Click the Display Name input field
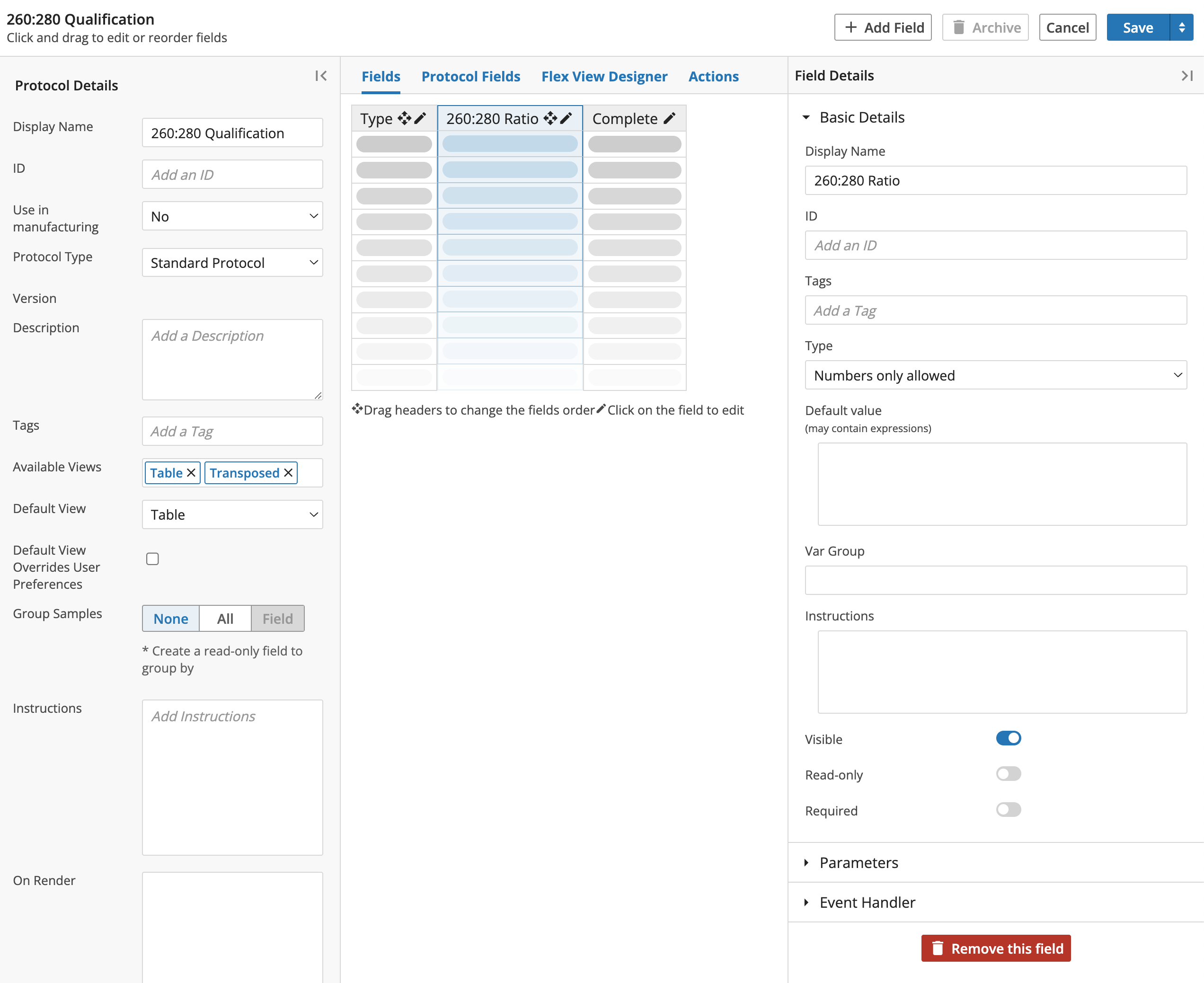Viewport: 1204px width, 983px height. tap(997, 180)
